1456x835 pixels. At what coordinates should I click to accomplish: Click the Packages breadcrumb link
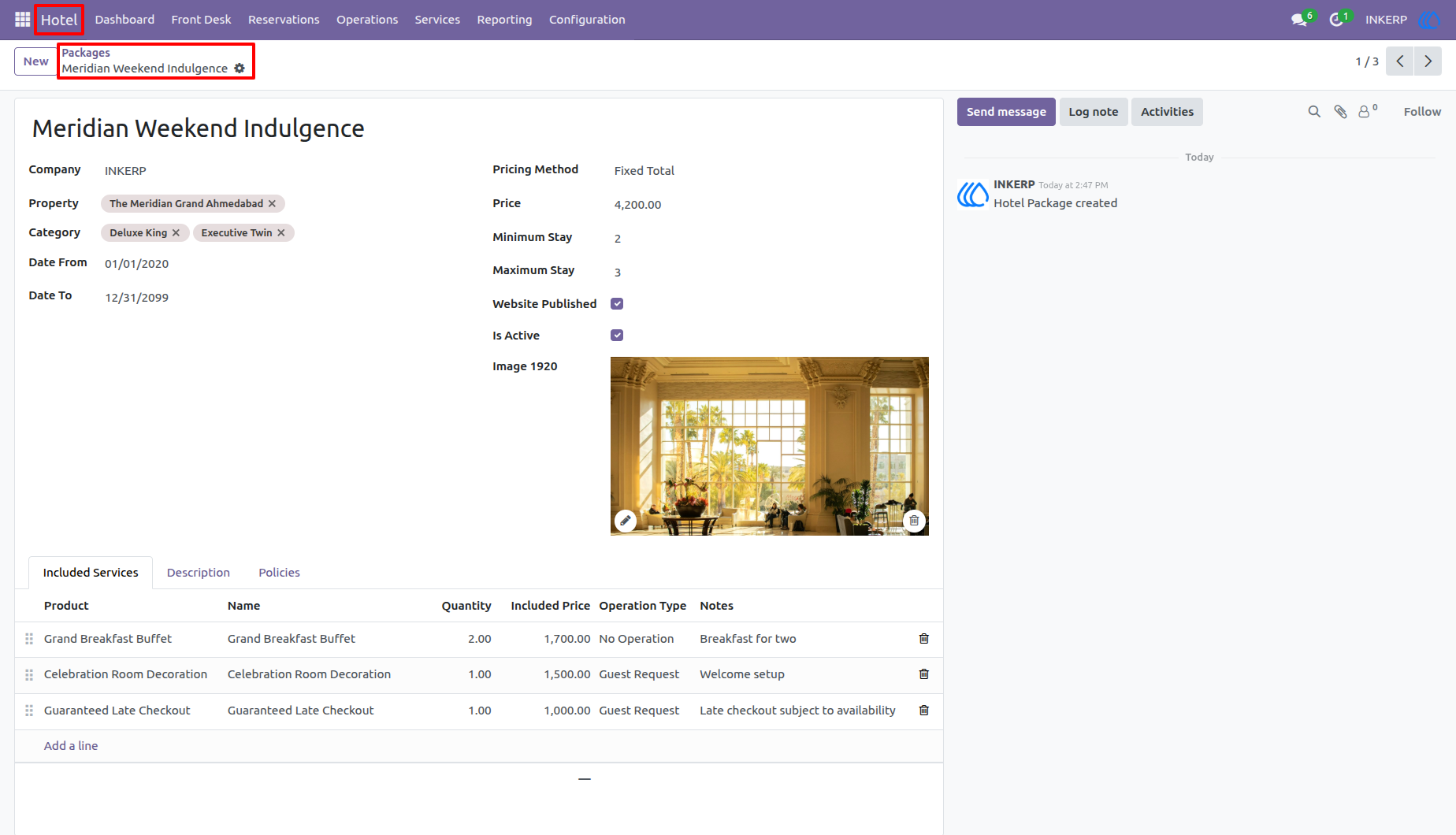tap(86, 53)
